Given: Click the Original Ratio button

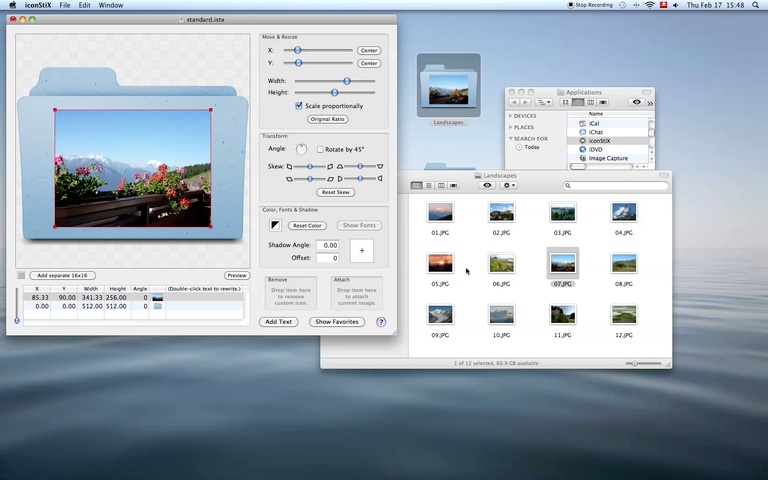Looking at the screenshot, I should pos(327,119).
